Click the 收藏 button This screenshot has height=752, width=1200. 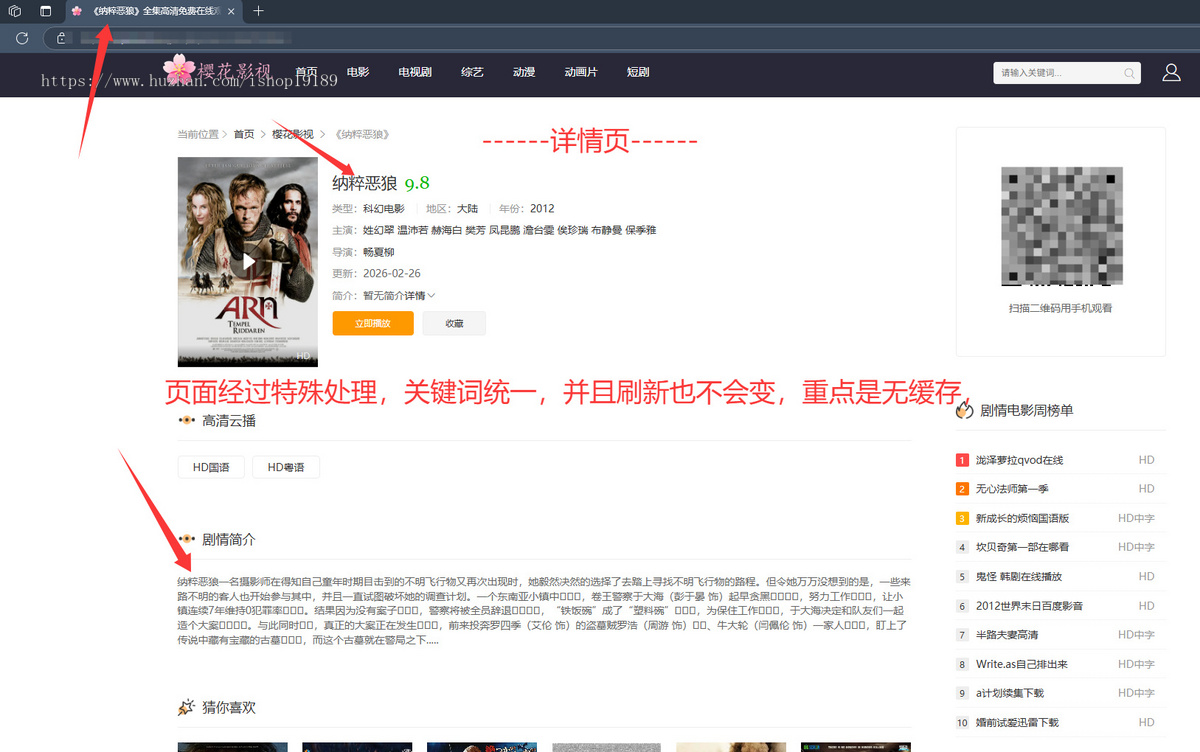[x=454, y=323]
